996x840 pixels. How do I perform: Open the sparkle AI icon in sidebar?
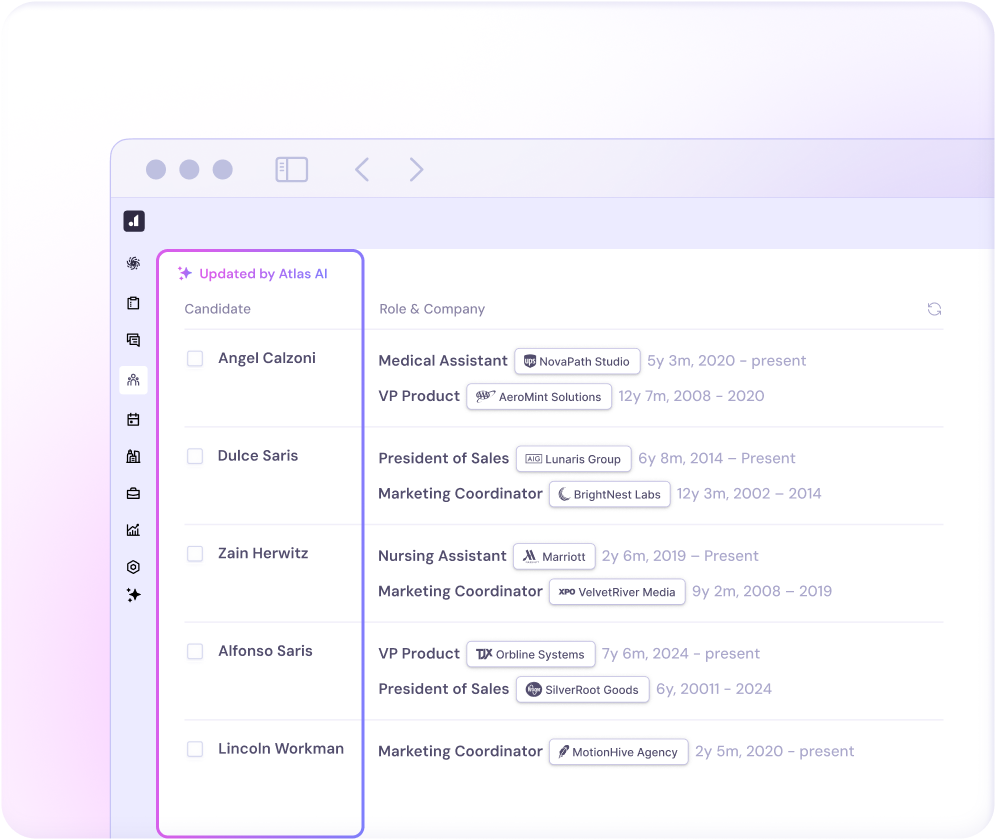(133, 594)
